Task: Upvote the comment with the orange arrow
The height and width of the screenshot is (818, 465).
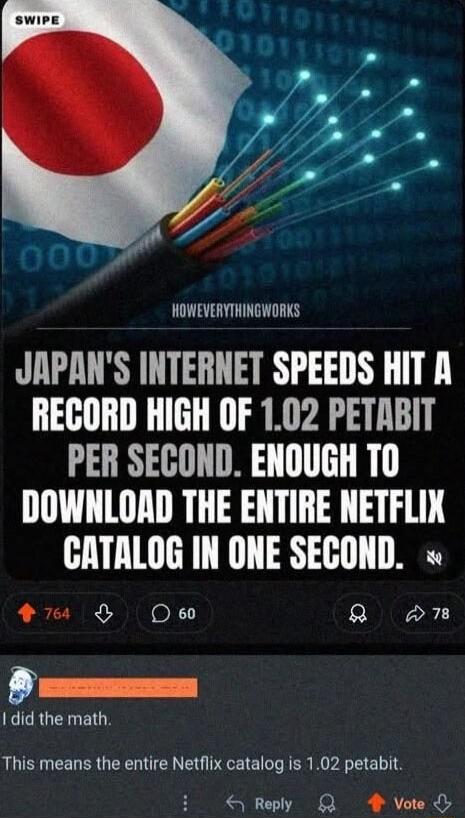Action: (x=375, y=804)
